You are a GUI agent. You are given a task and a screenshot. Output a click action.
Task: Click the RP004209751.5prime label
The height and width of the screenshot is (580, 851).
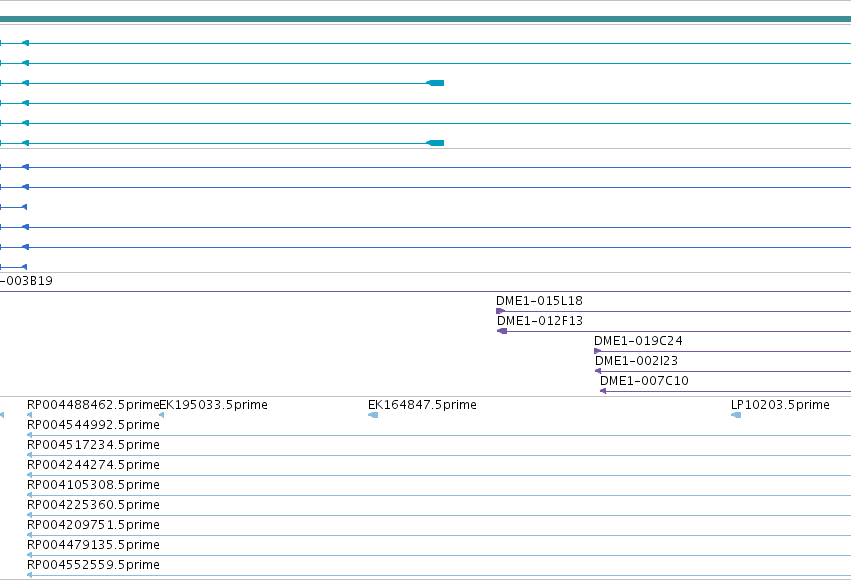93,525
